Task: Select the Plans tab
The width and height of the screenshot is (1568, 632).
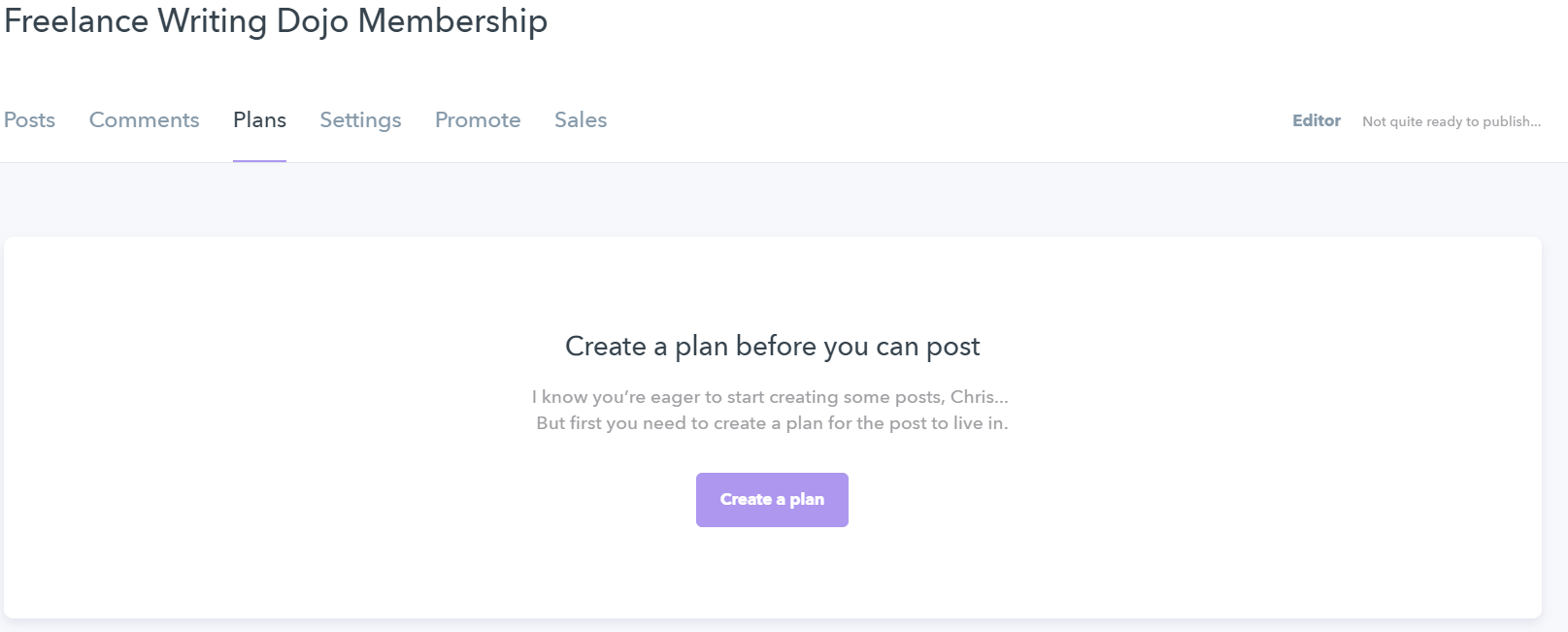Action: point(259,120)
